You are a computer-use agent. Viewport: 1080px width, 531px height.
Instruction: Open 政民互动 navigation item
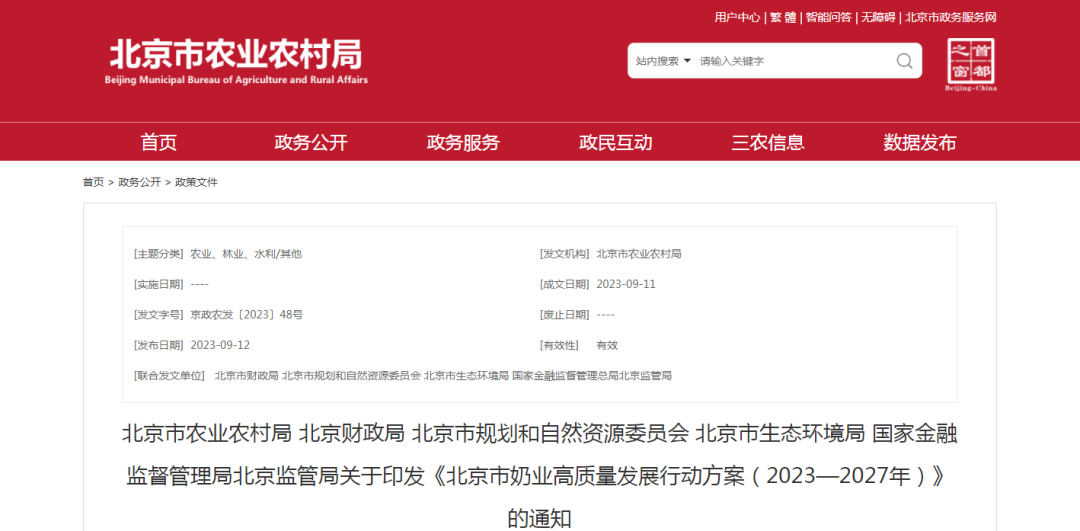tap(615, 143)
